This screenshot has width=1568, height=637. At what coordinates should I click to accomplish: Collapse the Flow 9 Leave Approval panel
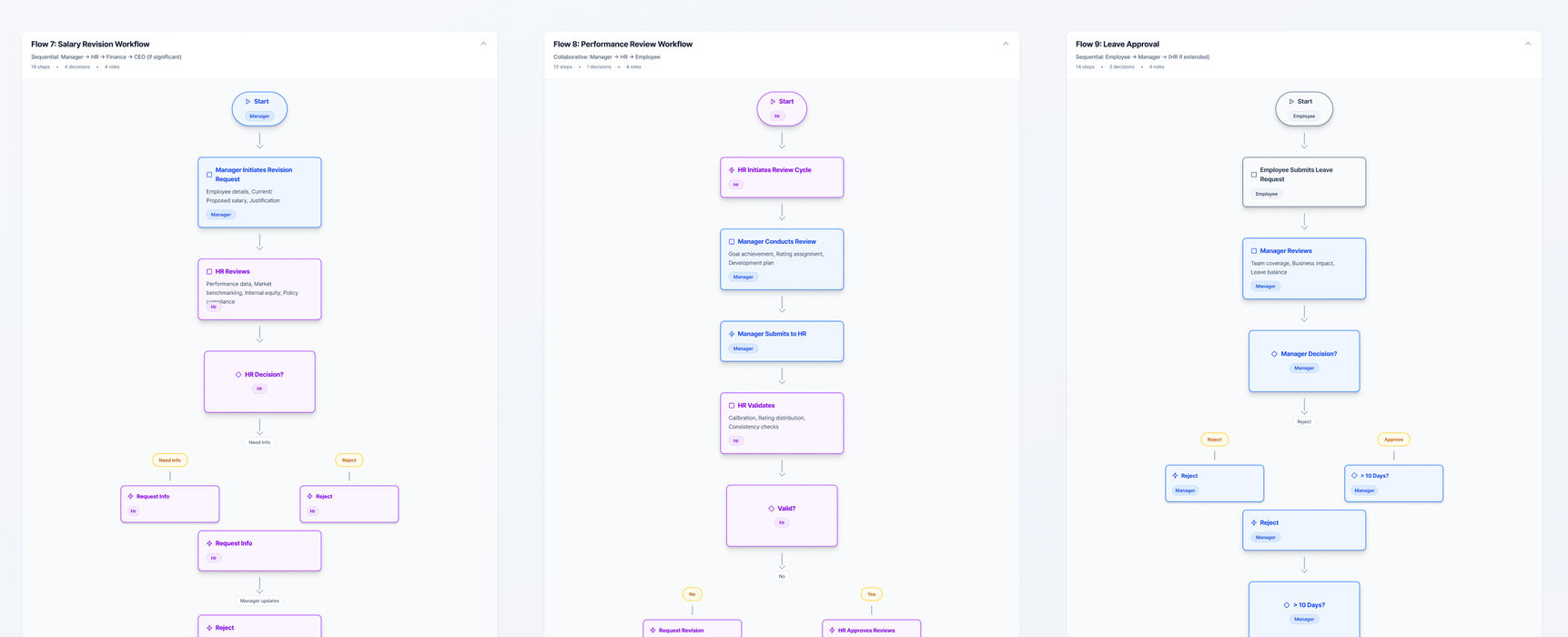click(x=1528, y=44)
